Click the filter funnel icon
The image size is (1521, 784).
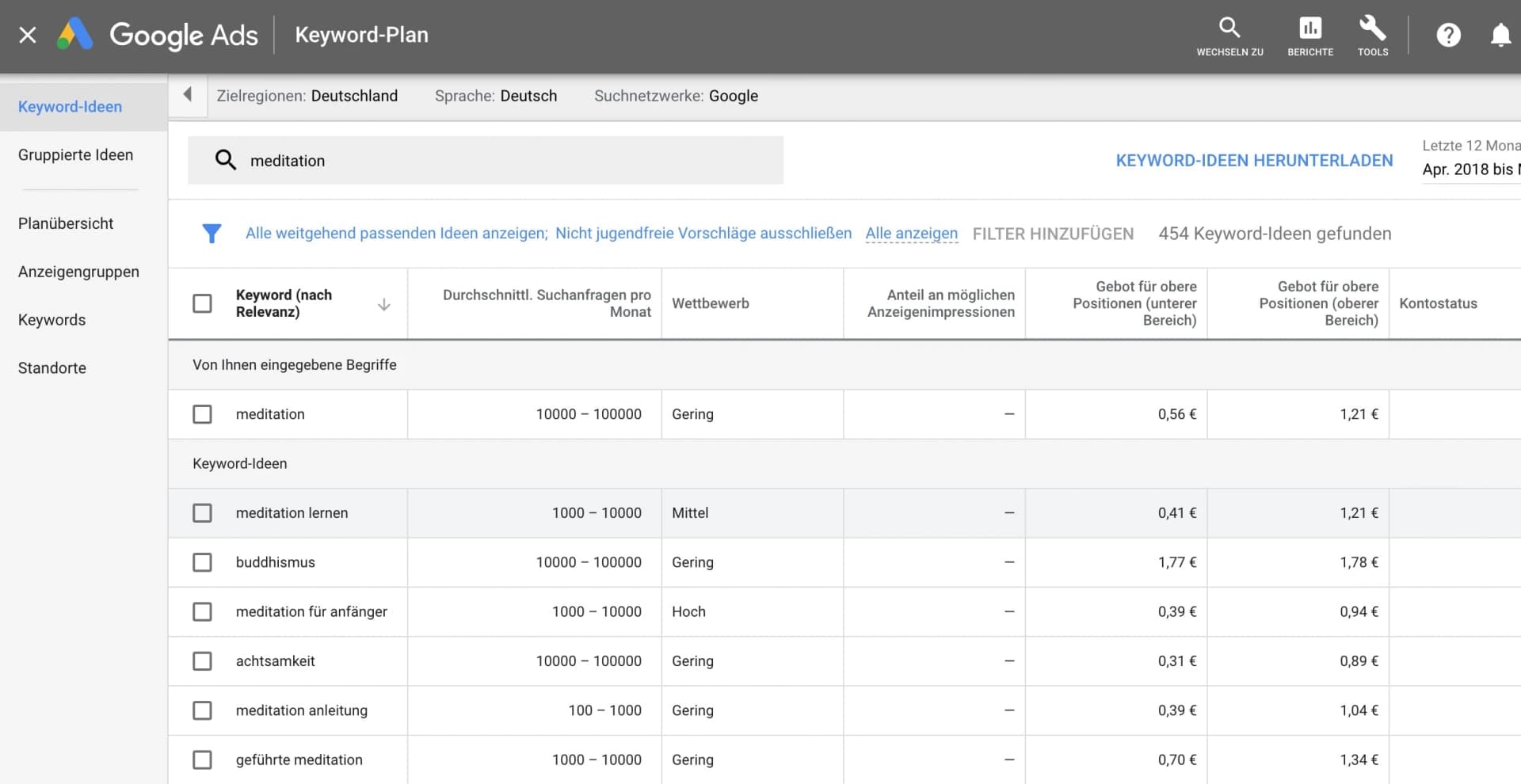point(212,234)
